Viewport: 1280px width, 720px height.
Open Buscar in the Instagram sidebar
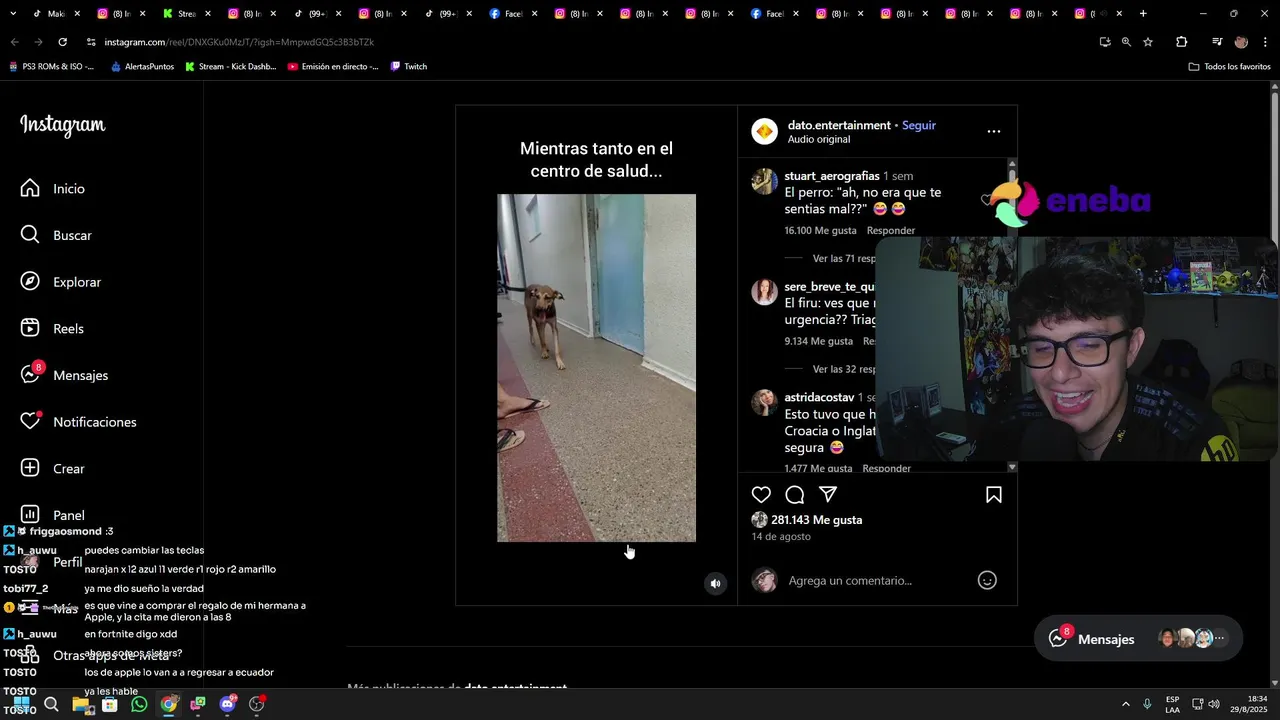pyautogui.click(x=57, y=235)
